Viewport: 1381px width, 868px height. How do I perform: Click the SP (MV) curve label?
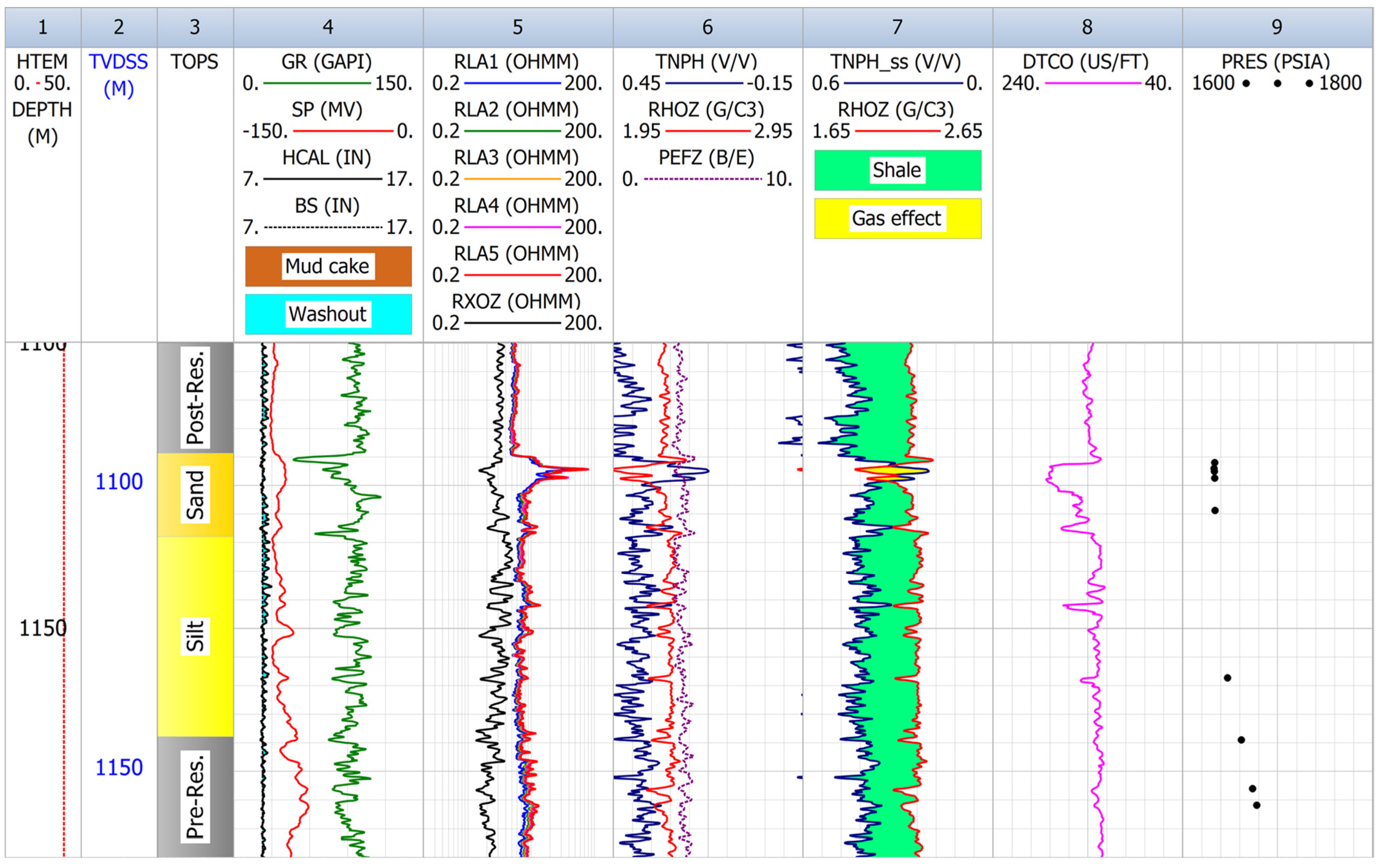pyautogui.click(x=326, y=110)
